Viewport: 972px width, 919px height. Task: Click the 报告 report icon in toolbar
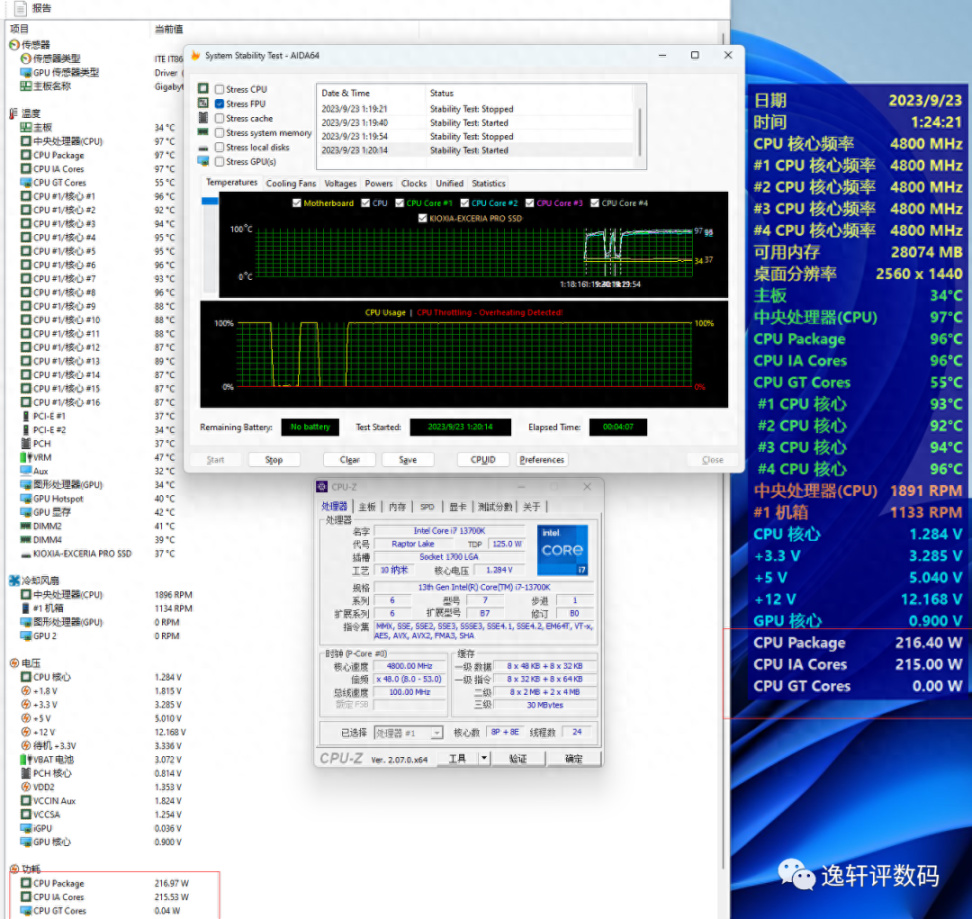(x=21, y=8)
